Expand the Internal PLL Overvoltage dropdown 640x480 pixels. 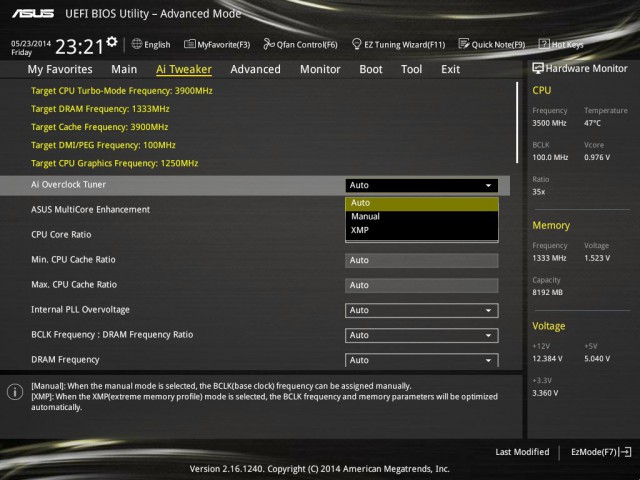[x=422, y=310]
